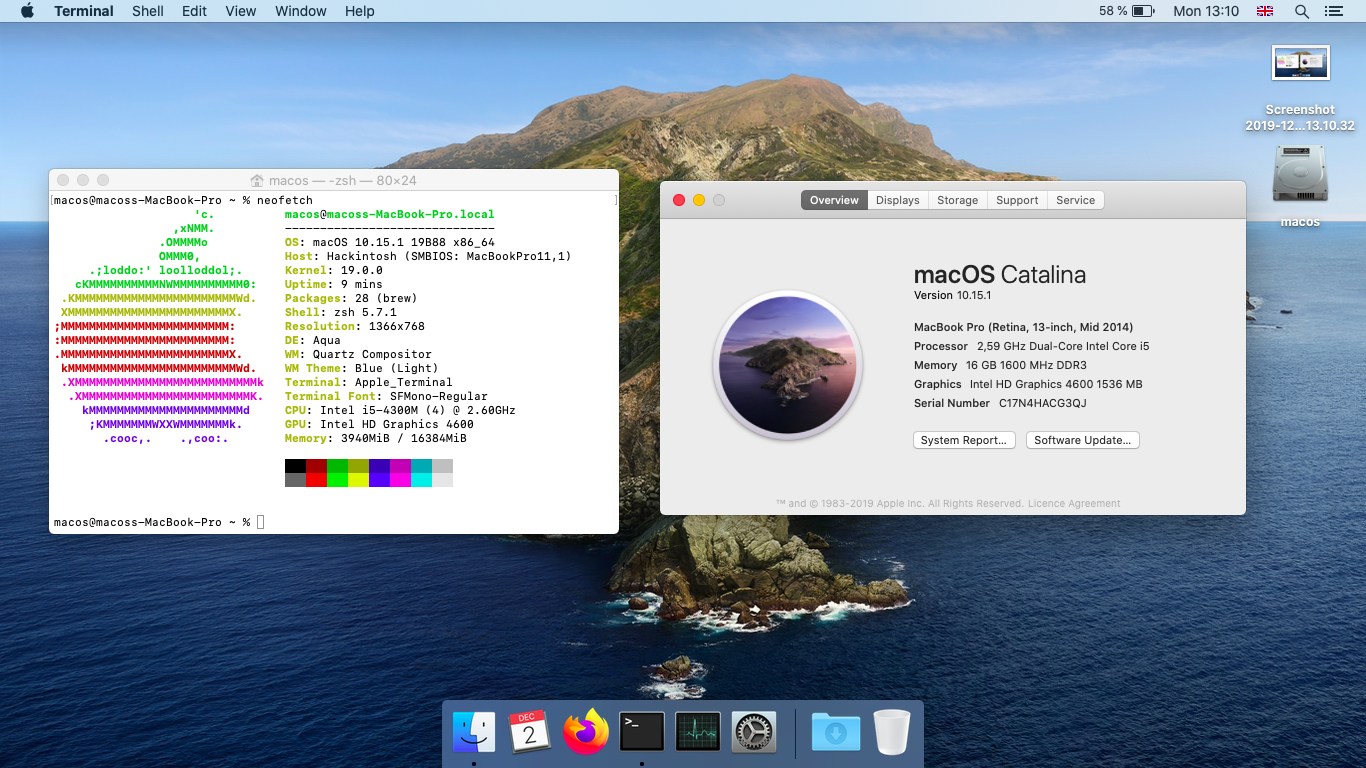Launch Firefox from the Dock
1366x768 pixels.
(x=586, y=732)
